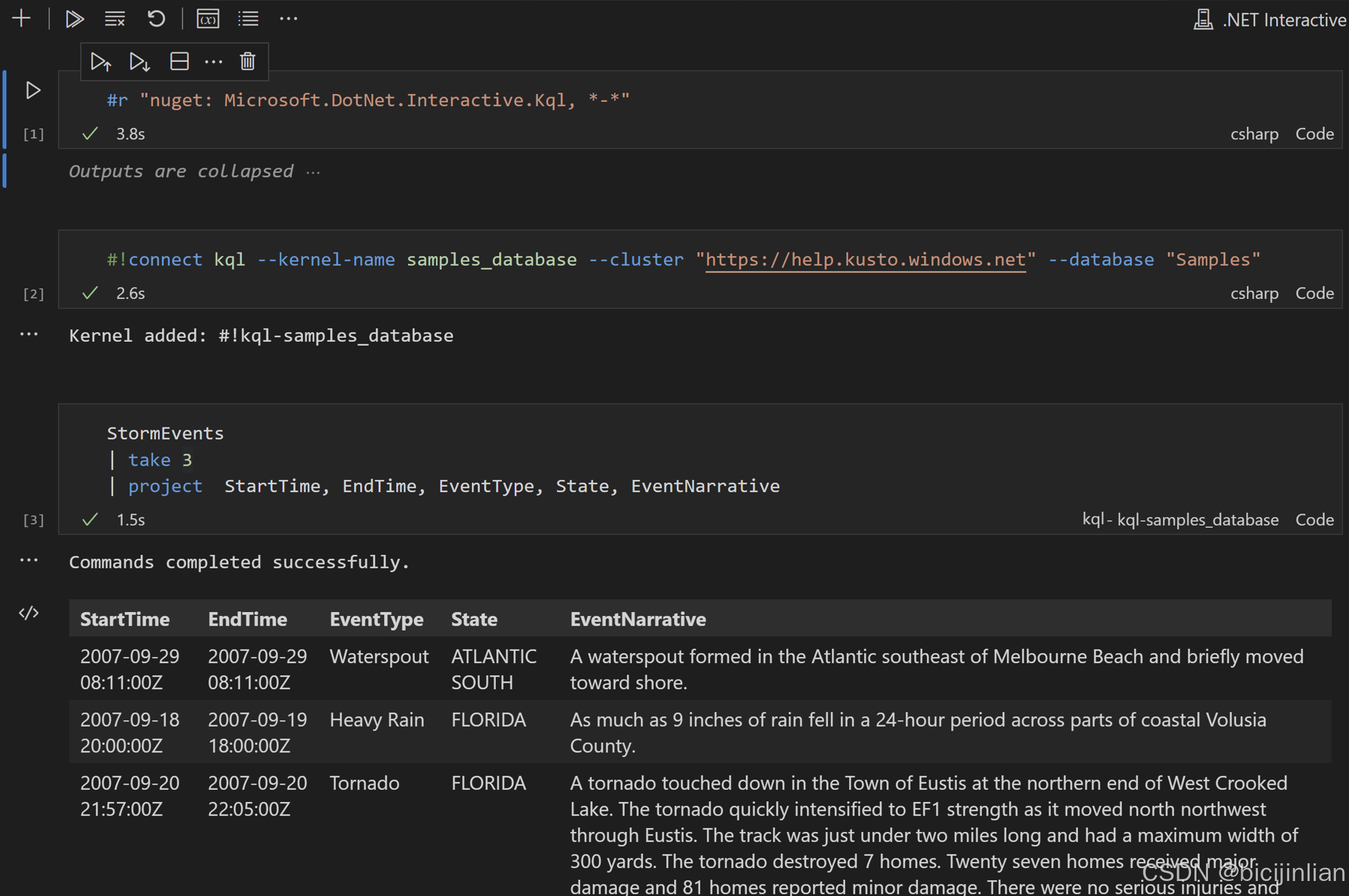This screenshot has width=1349, height=896.
Task: Select the .NET Interactive kernel picker
Action: (1271, 20)
